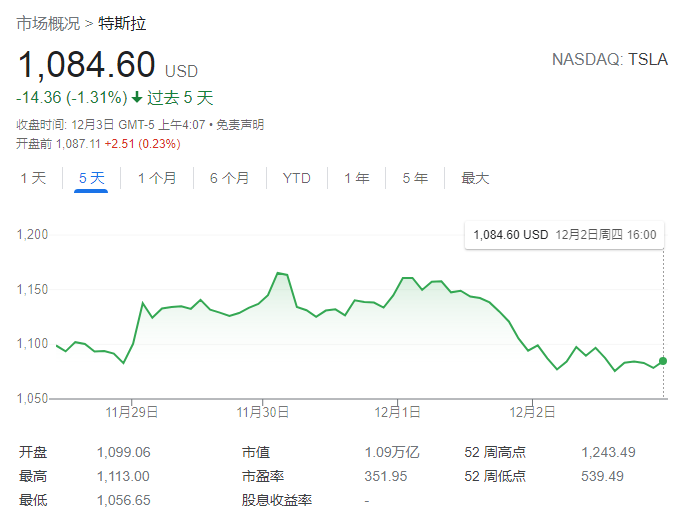
Task: Click the 市盈率 value 351.95
Action: [386, 476]
